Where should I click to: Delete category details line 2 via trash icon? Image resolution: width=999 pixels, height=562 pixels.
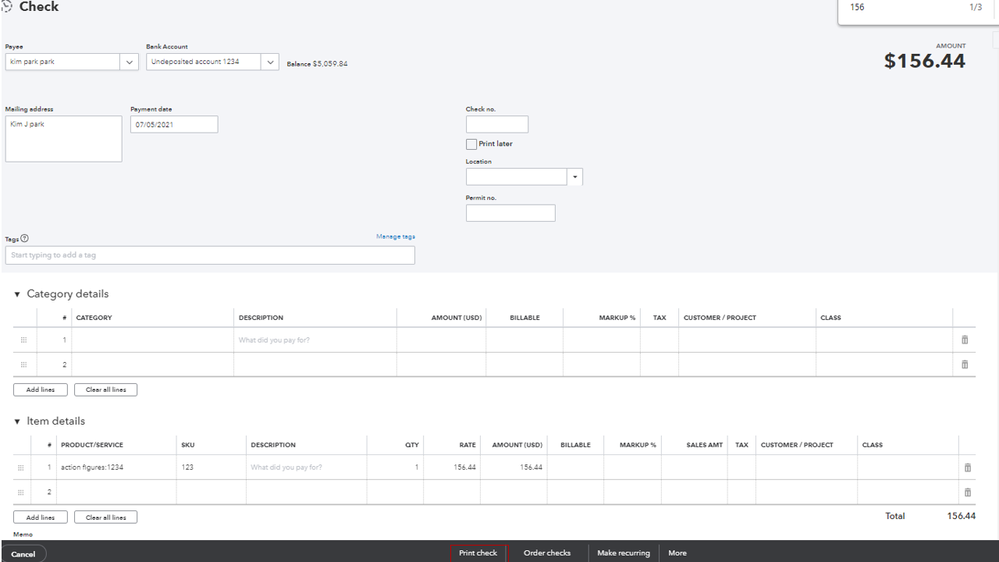pos(965,364)
